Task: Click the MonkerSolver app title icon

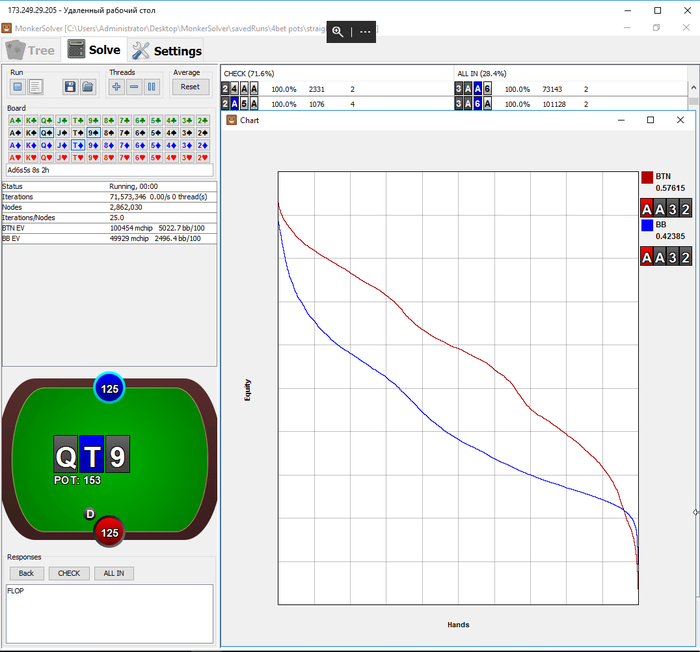Action: pyautogui.click(x=7, y=29)
